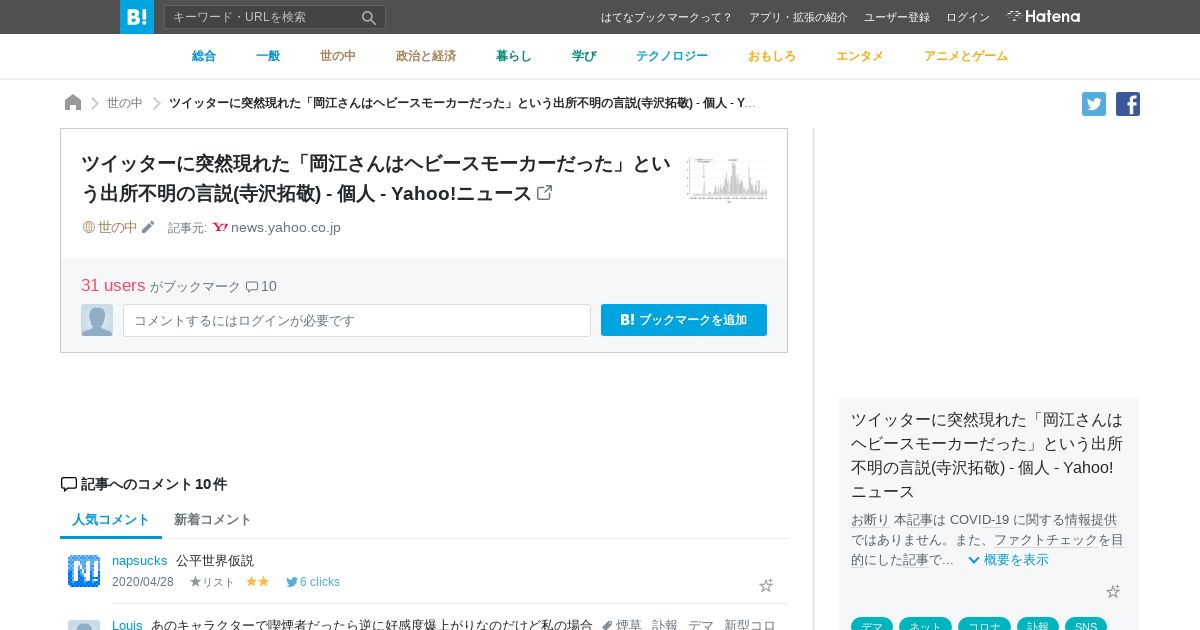Click 世の中 in the breadcrumb

pyautogui.click(x=125, y=103)
